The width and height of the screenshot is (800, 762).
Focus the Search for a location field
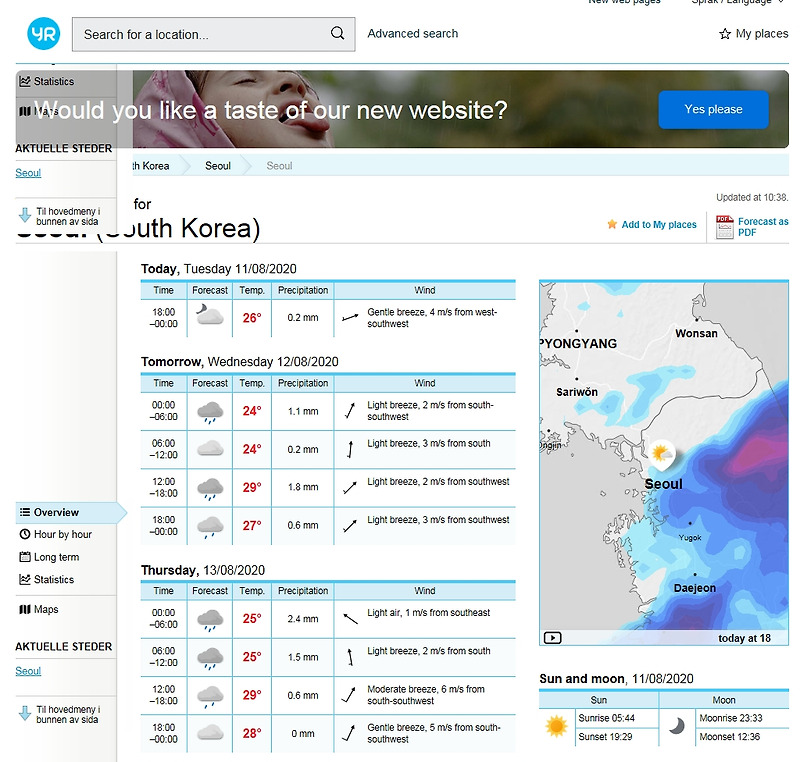[214, 34]
